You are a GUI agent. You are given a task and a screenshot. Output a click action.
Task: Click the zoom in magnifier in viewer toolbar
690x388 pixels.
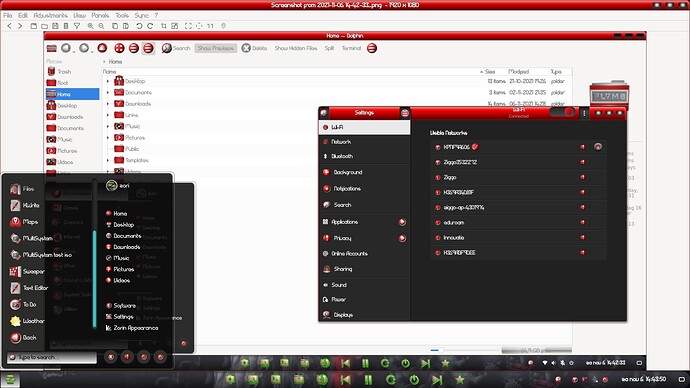[x=90, y=26]
